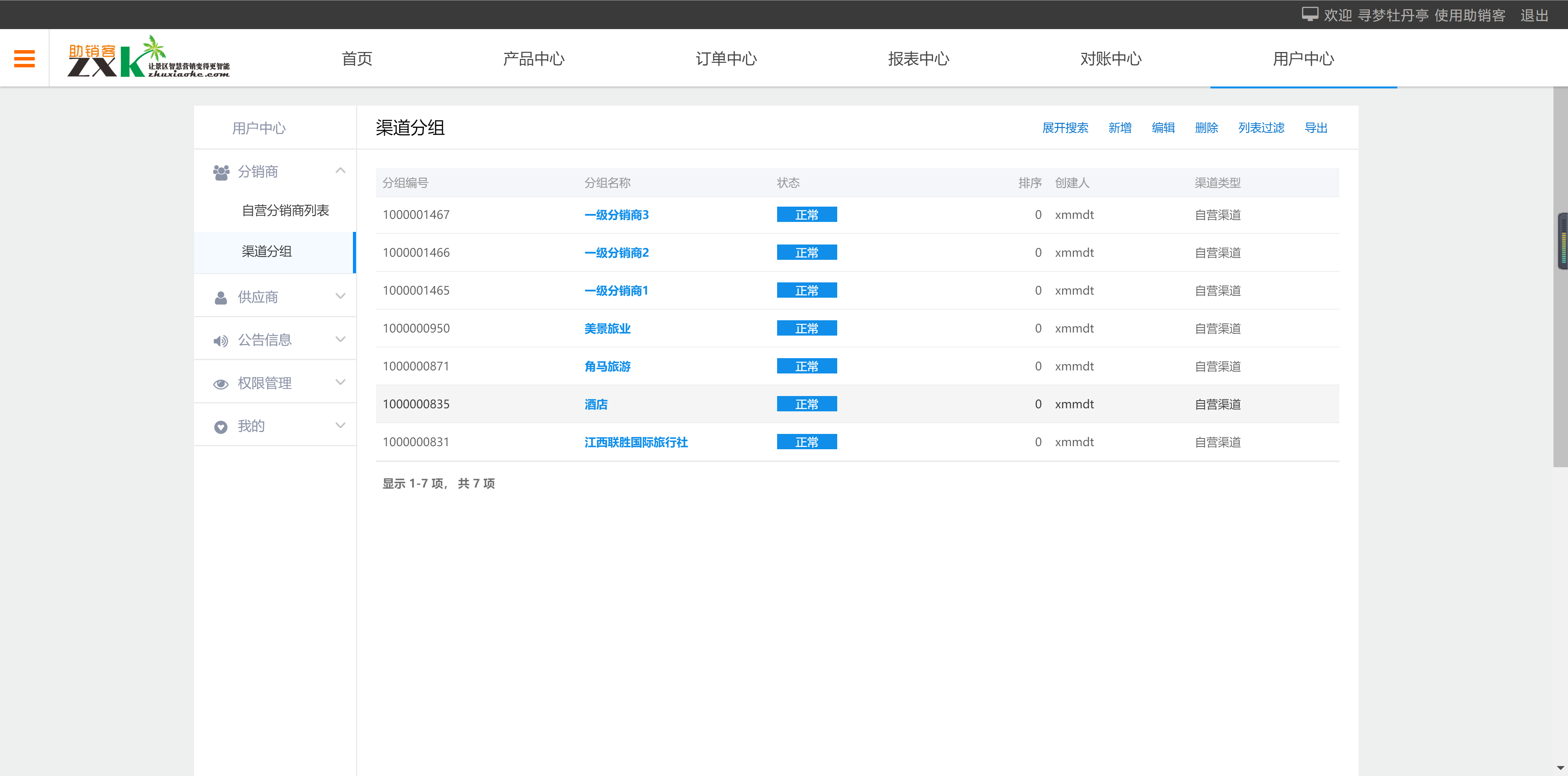Click the 供应商 person icon
This screenshot has width=1568, height=776.
coord(220,297)
